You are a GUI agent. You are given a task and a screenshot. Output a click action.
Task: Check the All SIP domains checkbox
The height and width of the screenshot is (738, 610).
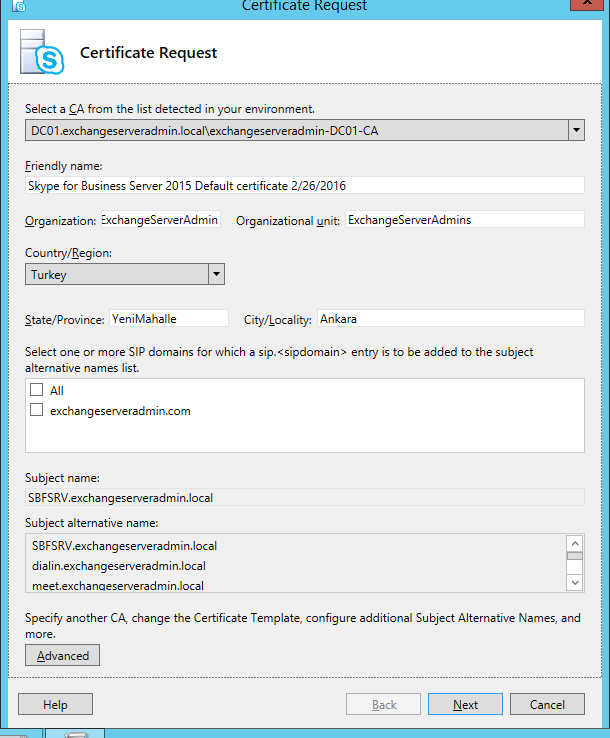36,390
